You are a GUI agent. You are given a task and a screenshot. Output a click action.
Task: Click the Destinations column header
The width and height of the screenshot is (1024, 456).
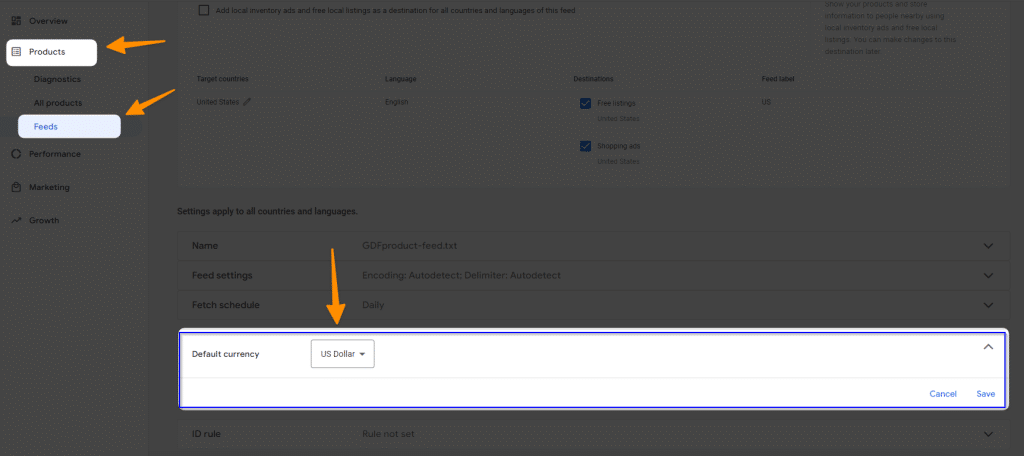[x=593, y=78]
